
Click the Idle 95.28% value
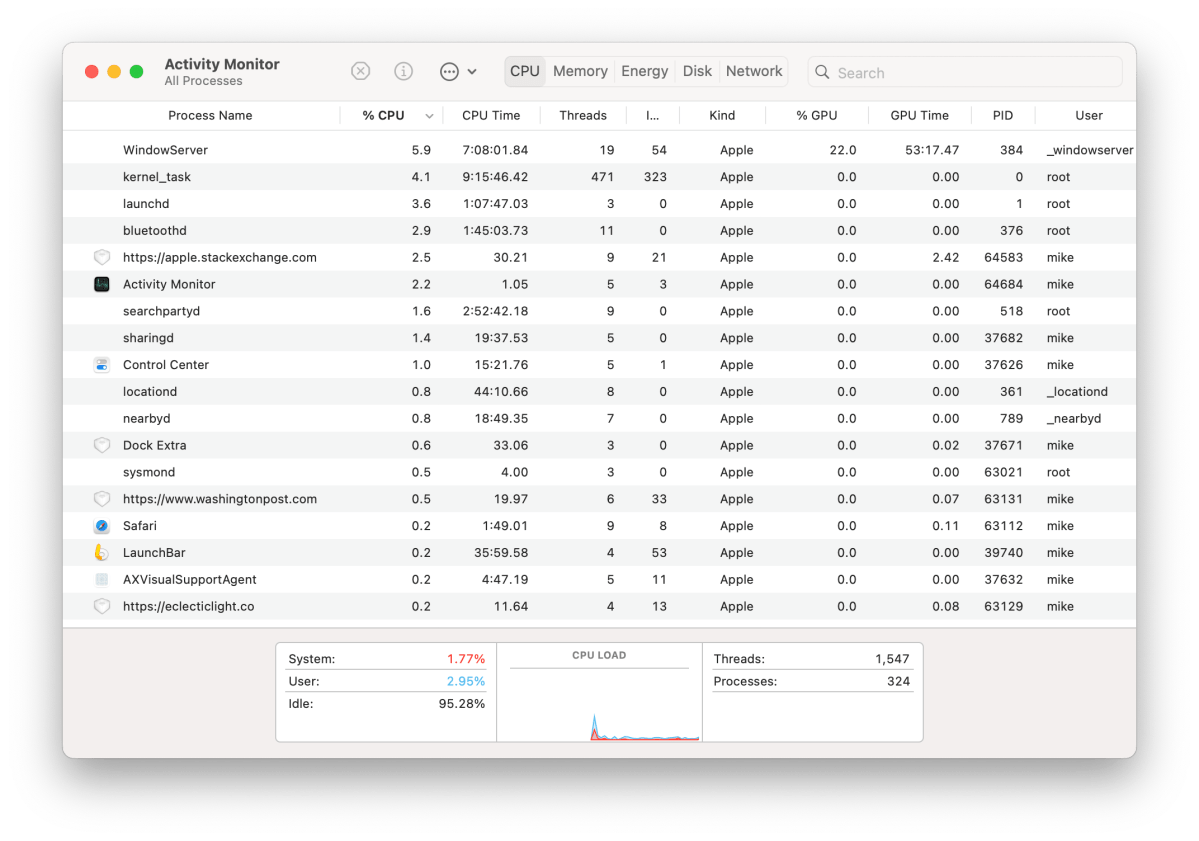pyautogui.click(x=462, y=703)
